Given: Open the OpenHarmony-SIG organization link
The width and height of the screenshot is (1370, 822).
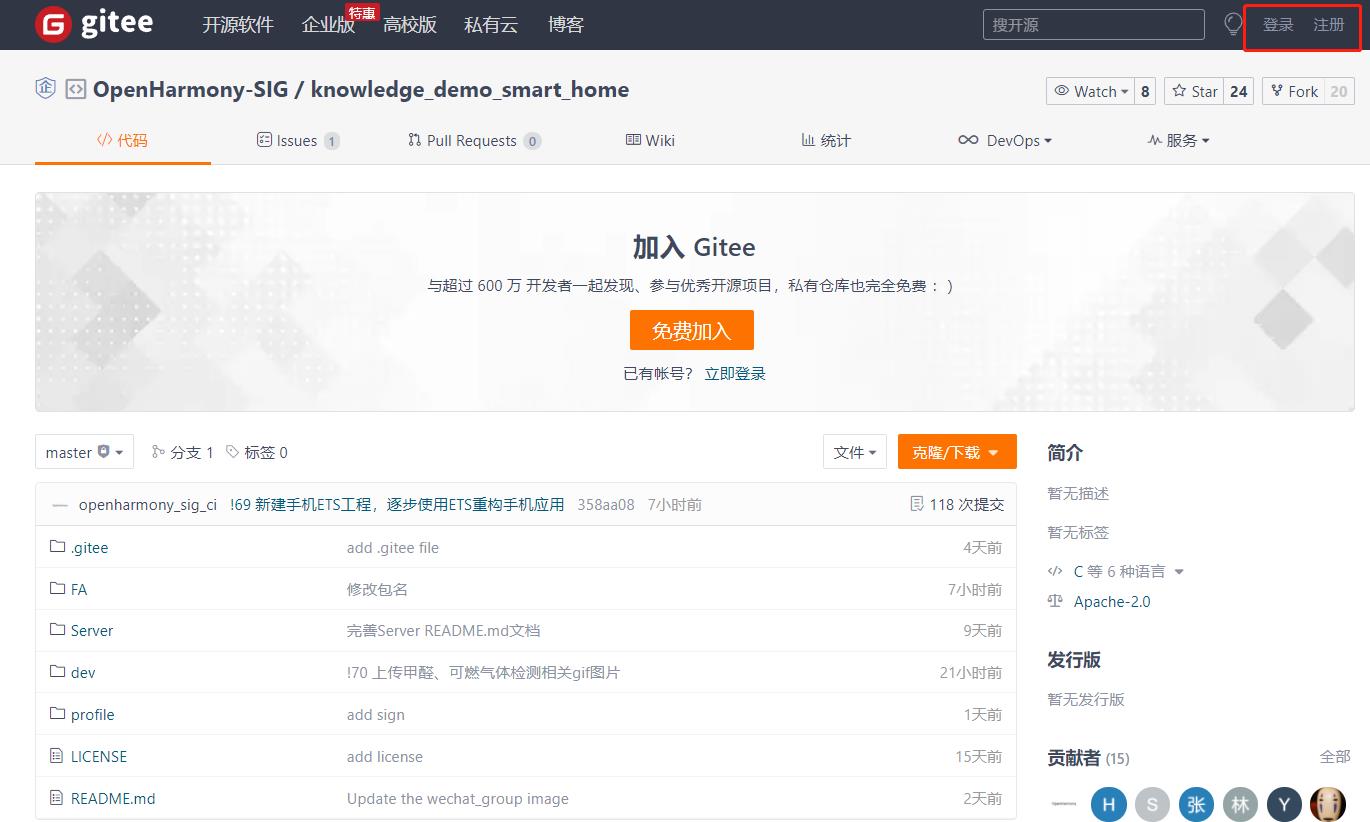Looking at the screenshot, I should click(190, 89).
